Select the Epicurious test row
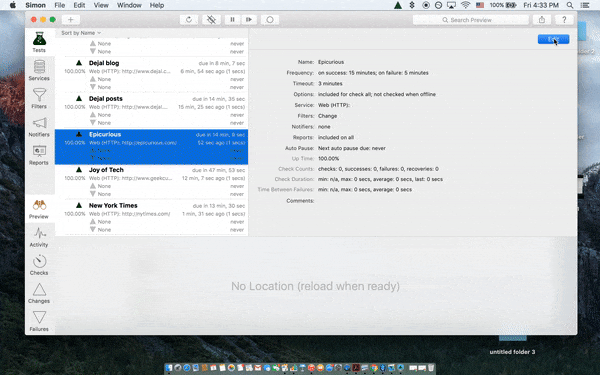The image size is (600, 375). coord(152,147)
